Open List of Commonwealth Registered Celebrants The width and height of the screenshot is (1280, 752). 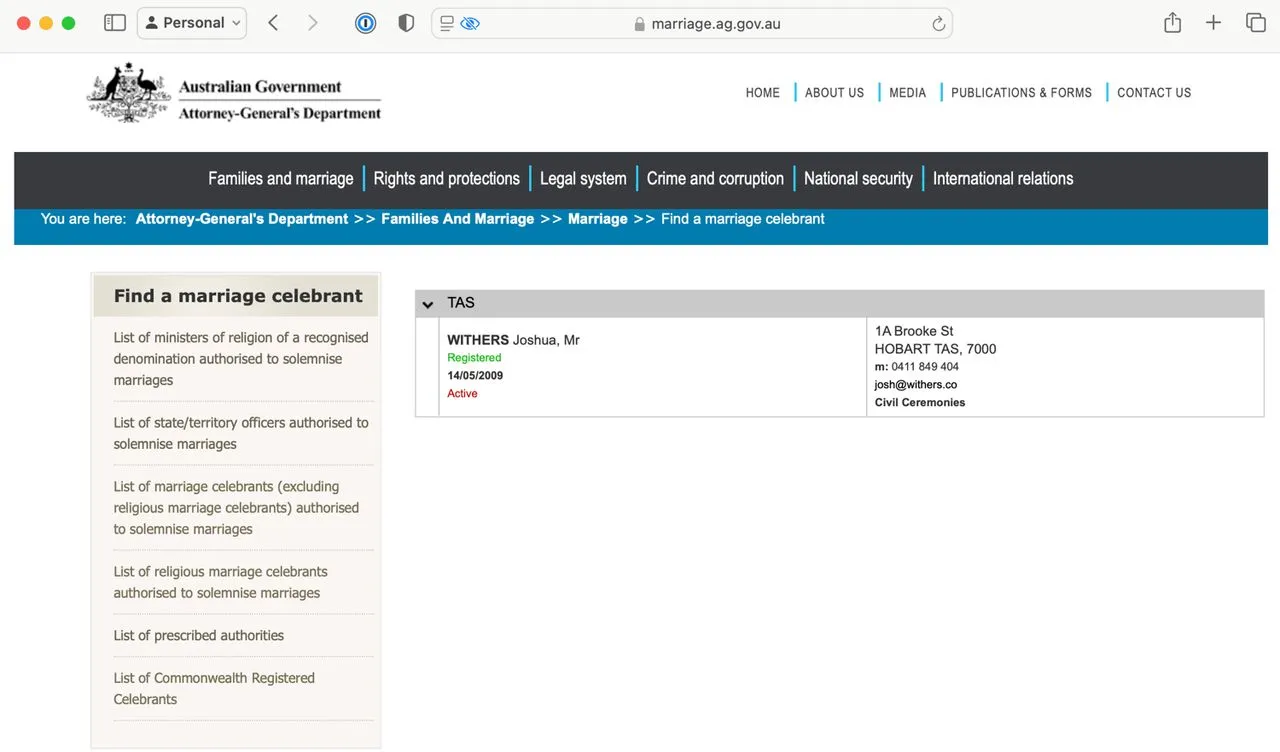pyautogui.click(x=214, y=688)
